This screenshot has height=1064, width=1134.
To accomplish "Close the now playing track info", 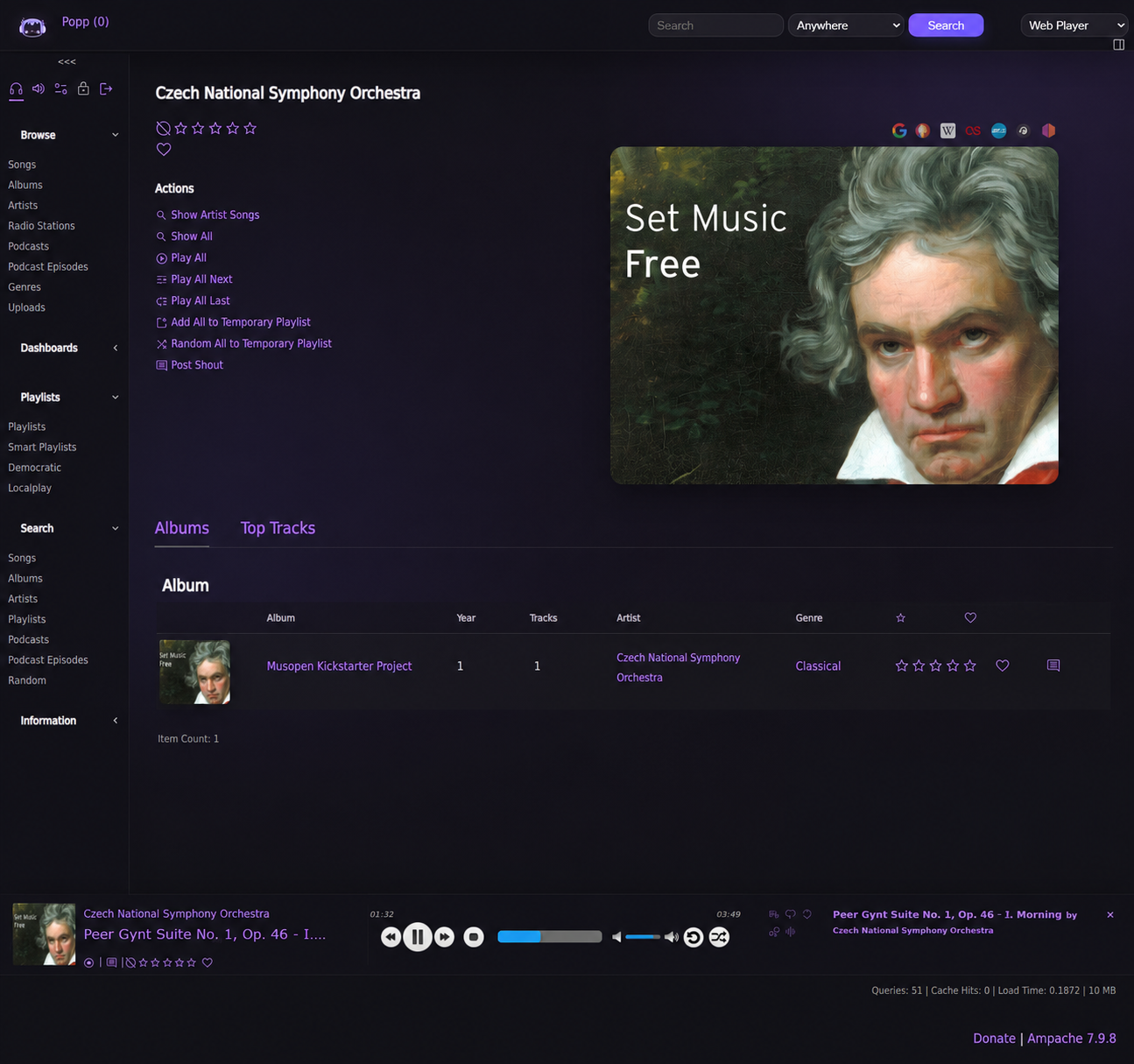I will [x=1110, y=914].
